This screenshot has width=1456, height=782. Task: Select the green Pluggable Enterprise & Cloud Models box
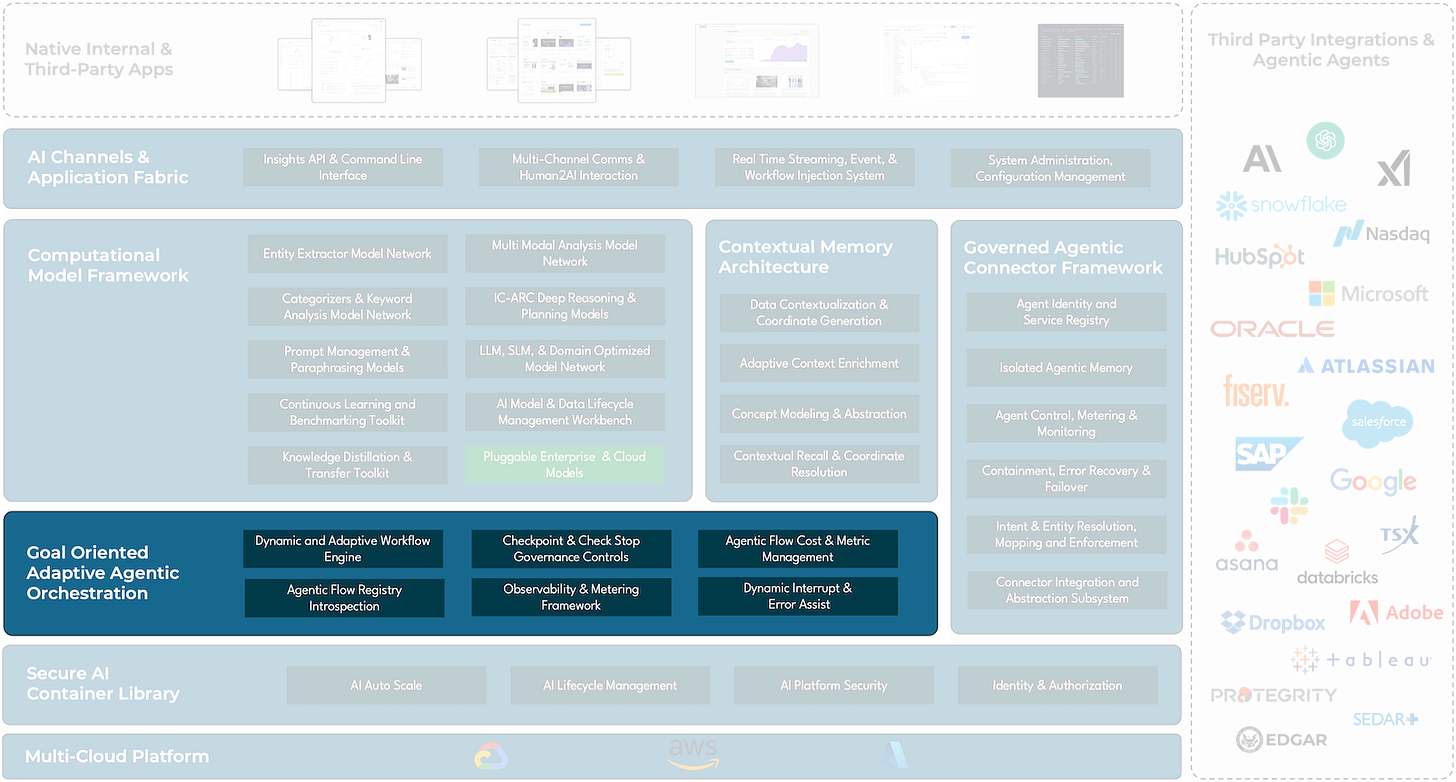click(x=565, y=465)
